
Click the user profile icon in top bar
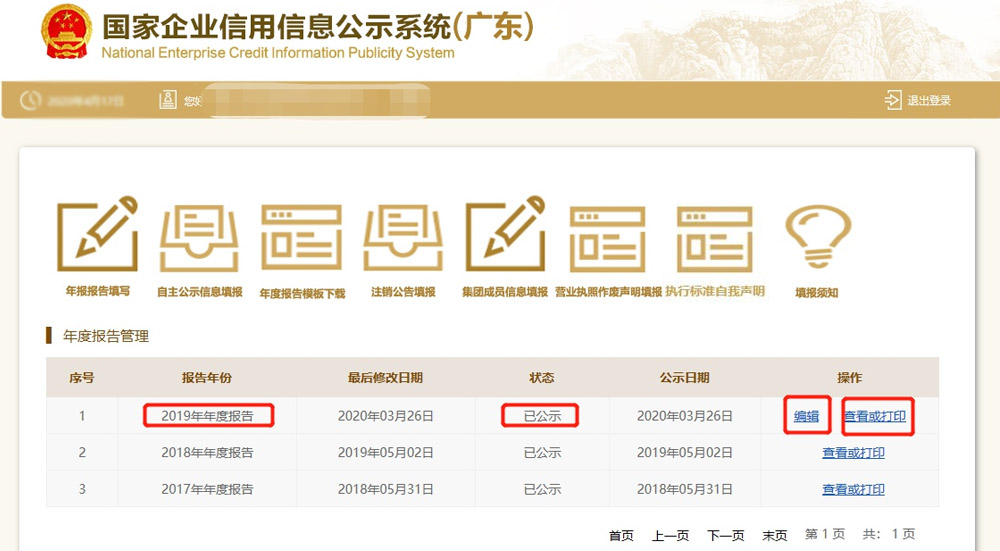168,100
